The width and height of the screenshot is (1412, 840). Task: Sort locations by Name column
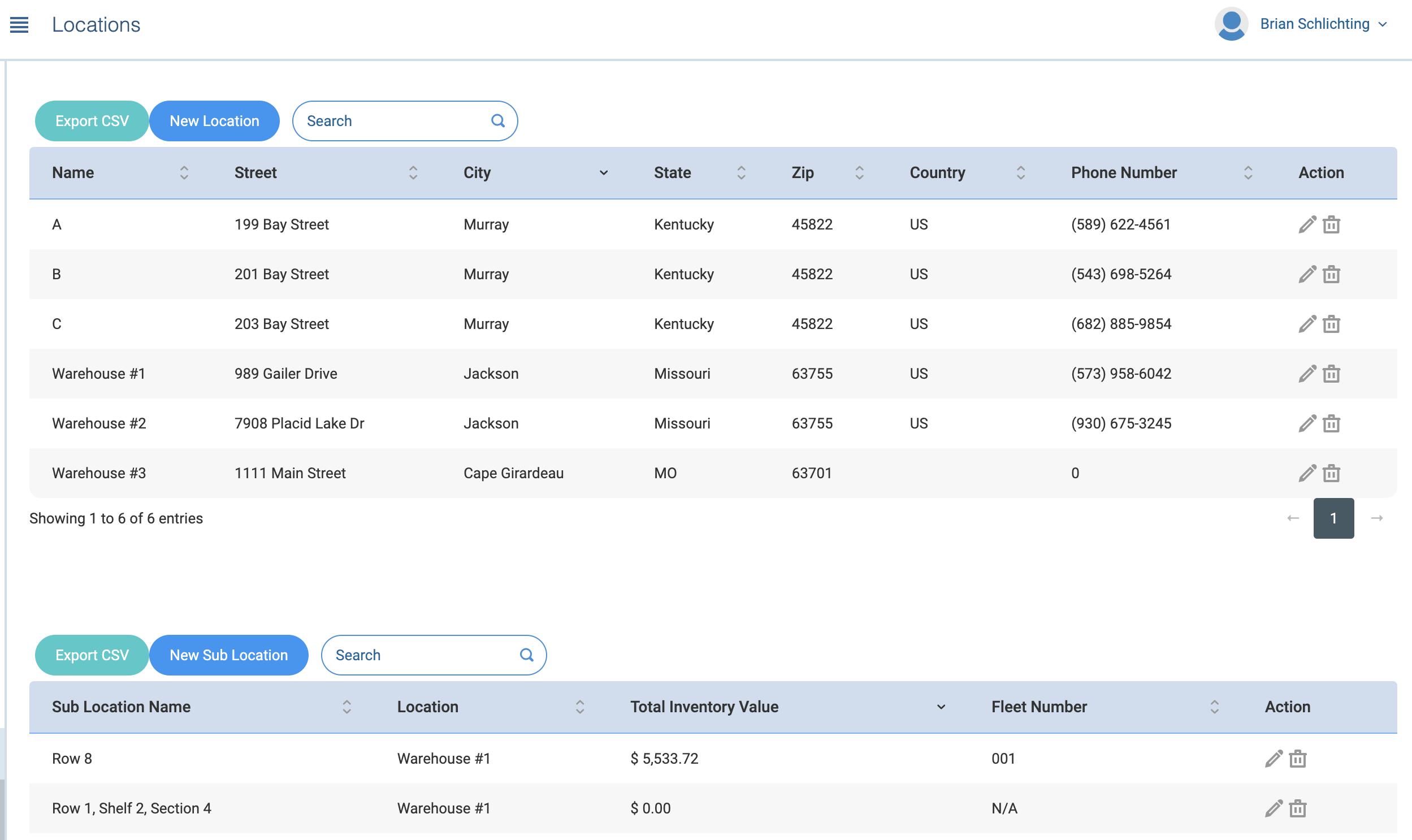tap(184, 173)
